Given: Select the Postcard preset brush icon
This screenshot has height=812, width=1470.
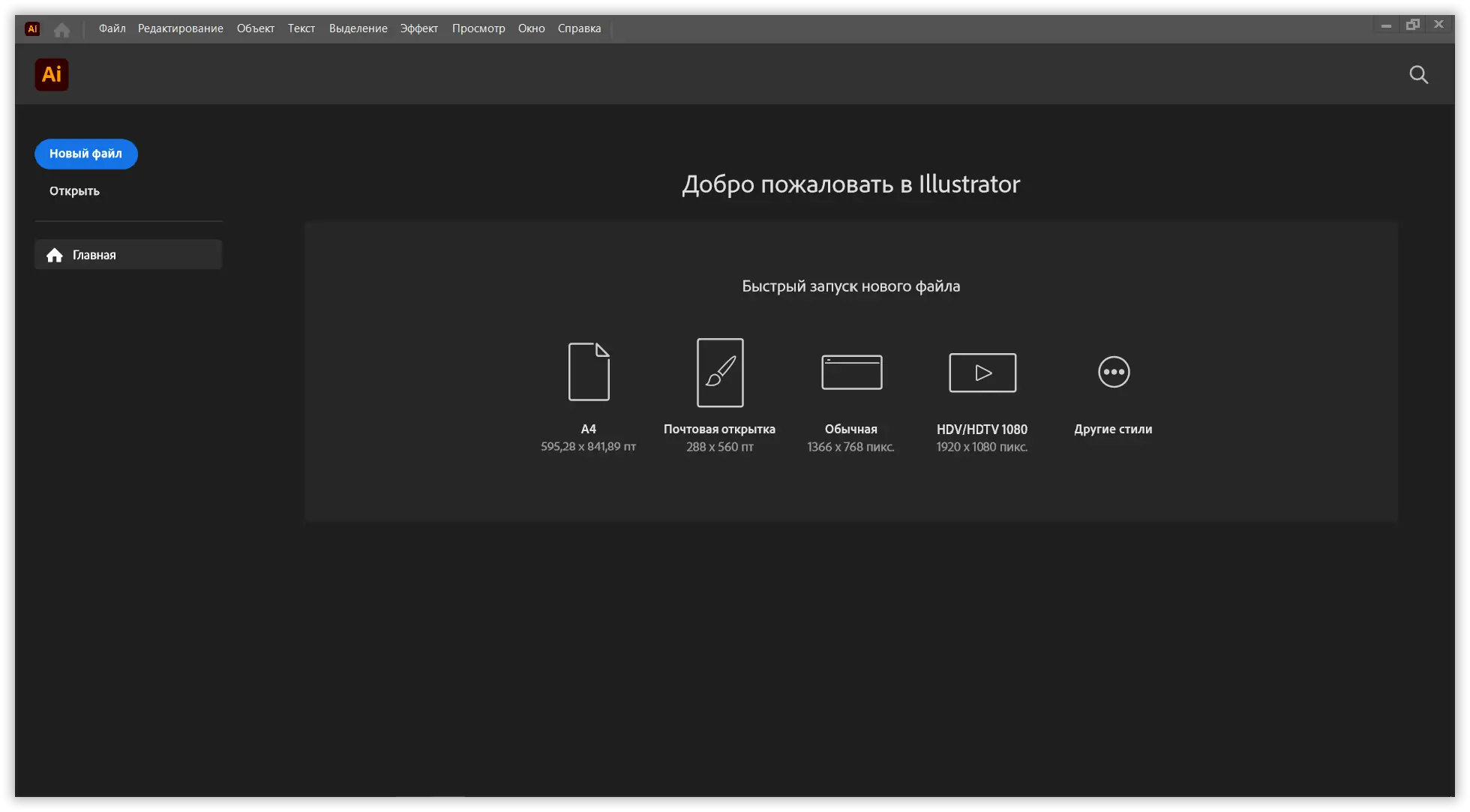Looking at the screenshot, I should click(720, 373).
